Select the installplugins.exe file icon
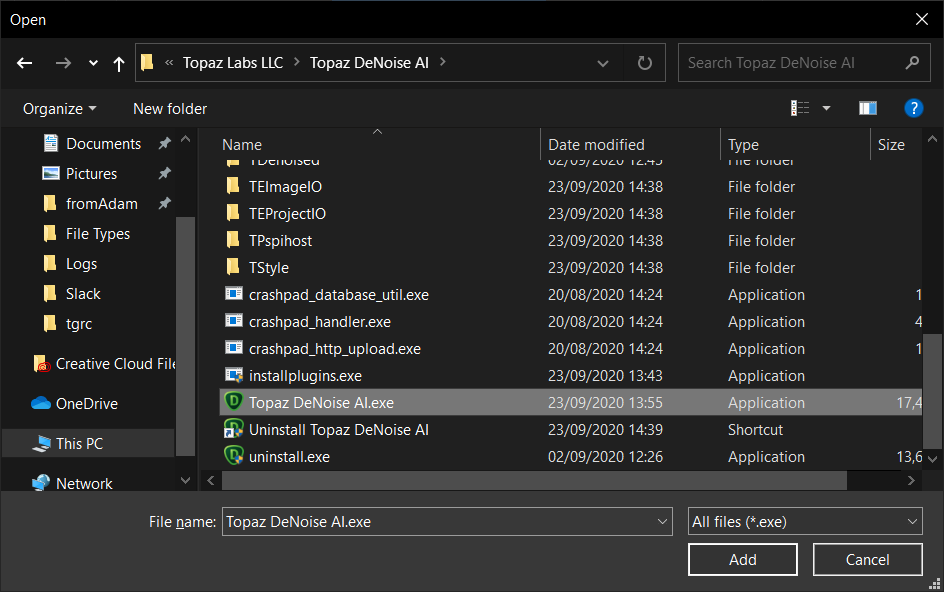The image size is (944, 592). click(233, 376)
